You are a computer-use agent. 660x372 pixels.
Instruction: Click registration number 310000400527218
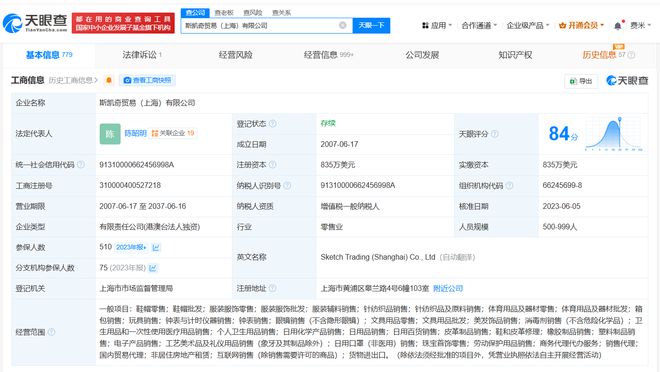coord(130,185)
